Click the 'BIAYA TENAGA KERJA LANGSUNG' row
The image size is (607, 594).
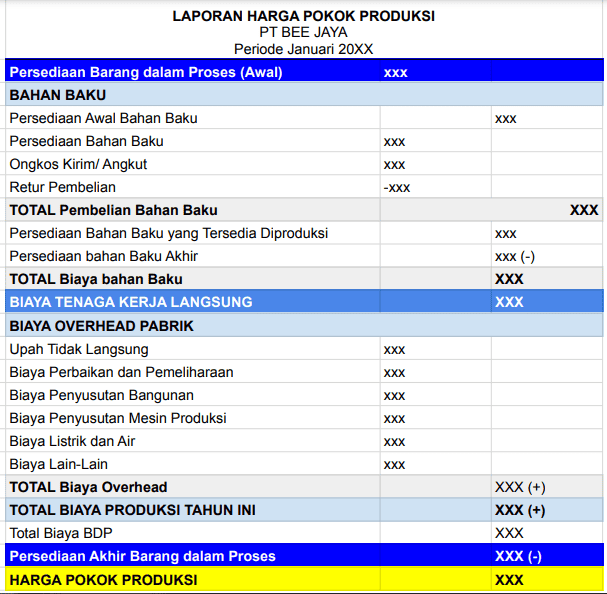click(304, 302)
